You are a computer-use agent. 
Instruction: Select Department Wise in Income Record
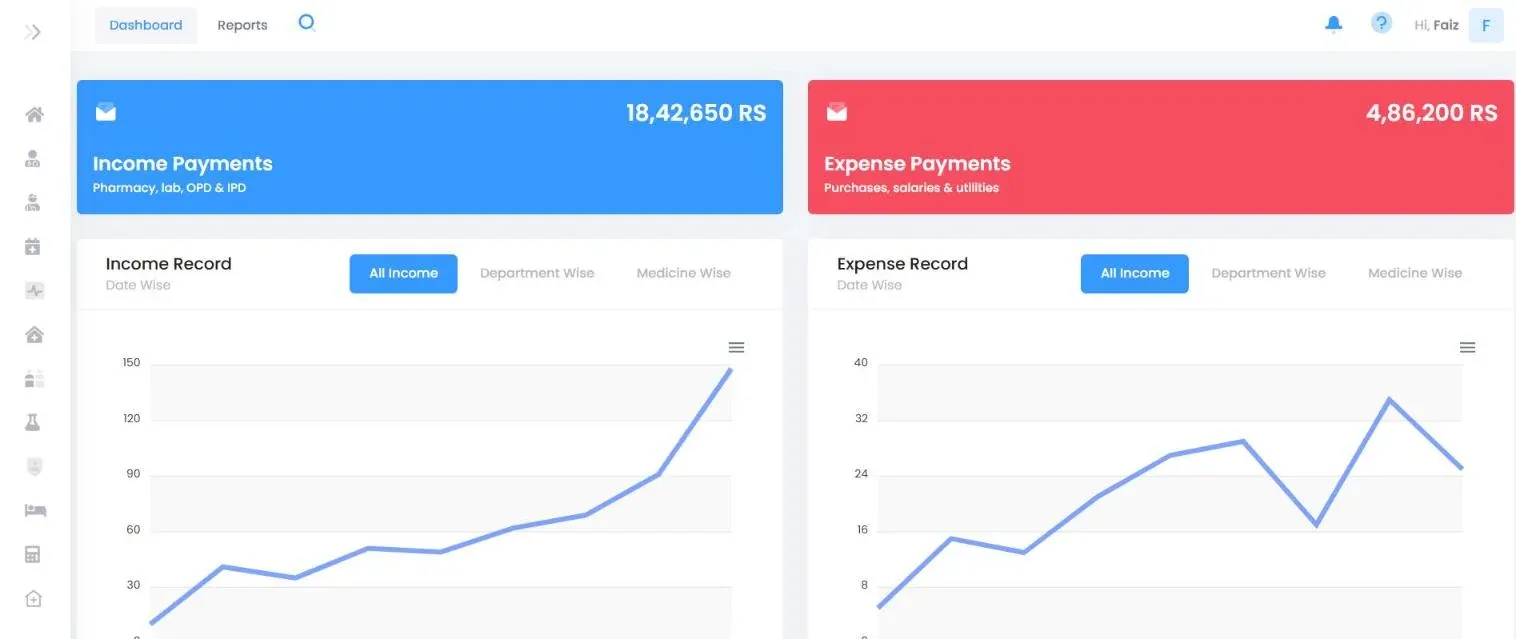(x=537, y=273)
